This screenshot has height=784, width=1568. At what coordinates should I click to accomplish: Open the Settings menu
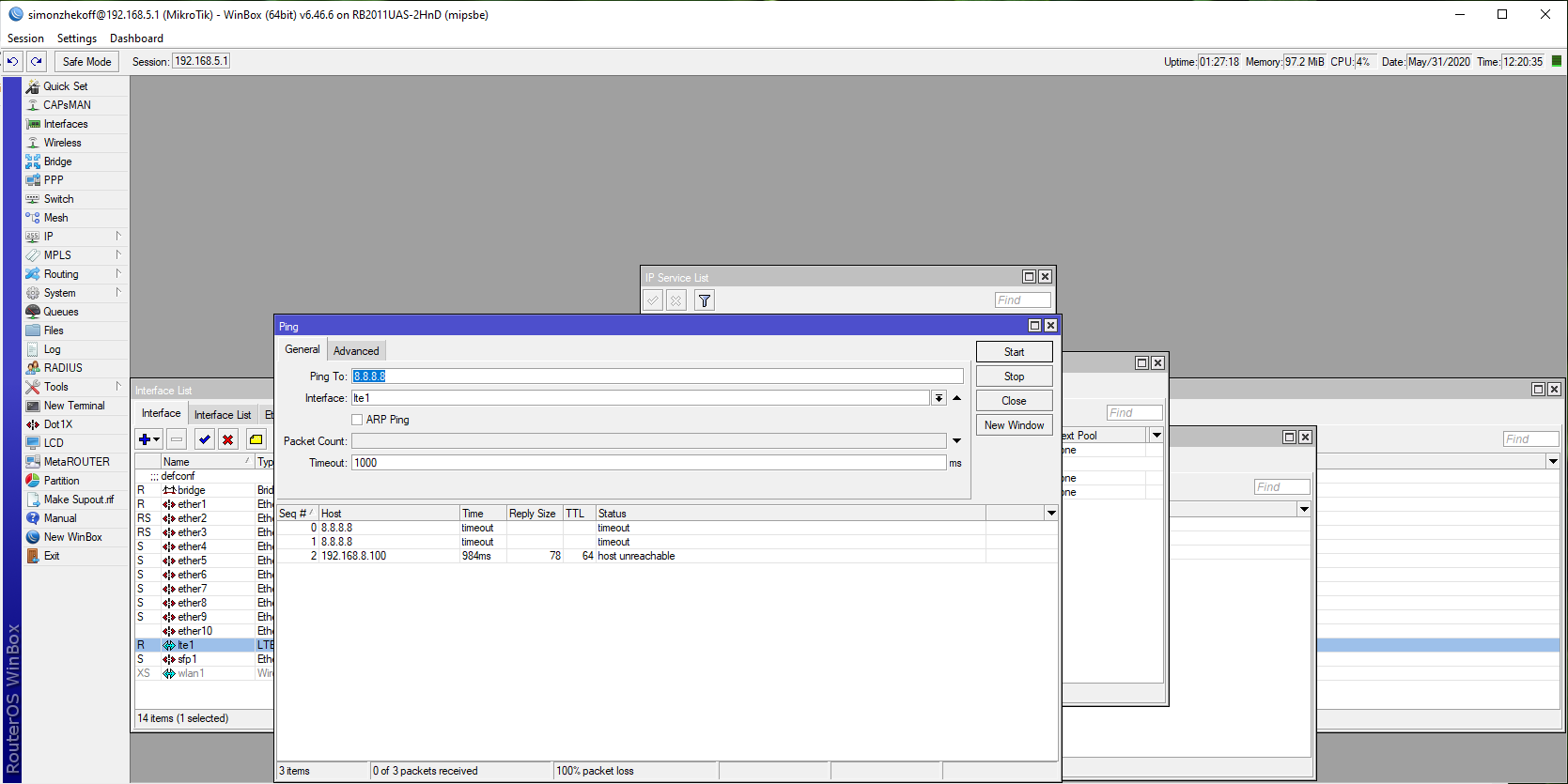77,38
